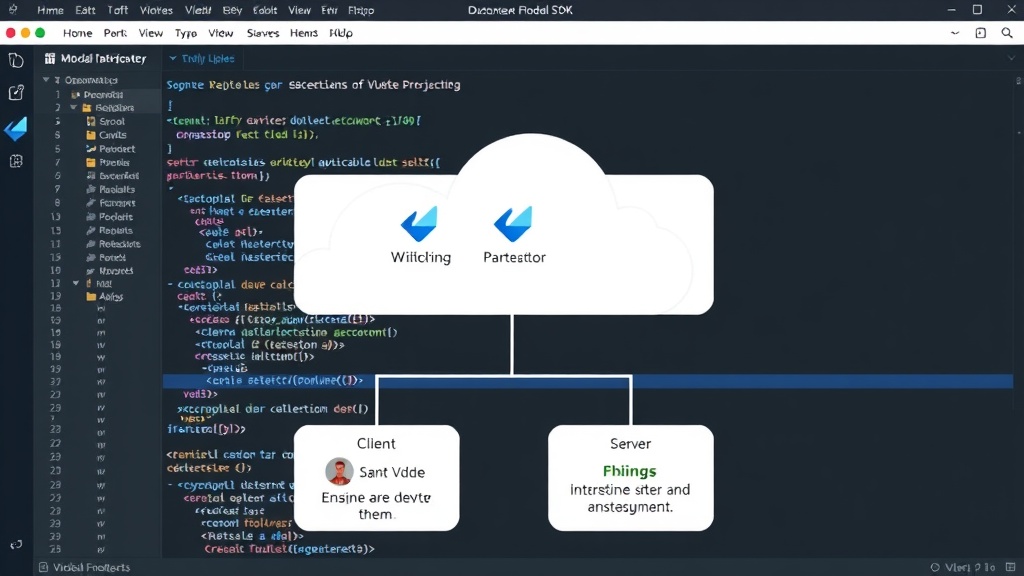Image resolution: width=1024 pixels, height=576 pixels.
Task: Click the icon of the Bxconfied row
Action: [x=91, y=176]
